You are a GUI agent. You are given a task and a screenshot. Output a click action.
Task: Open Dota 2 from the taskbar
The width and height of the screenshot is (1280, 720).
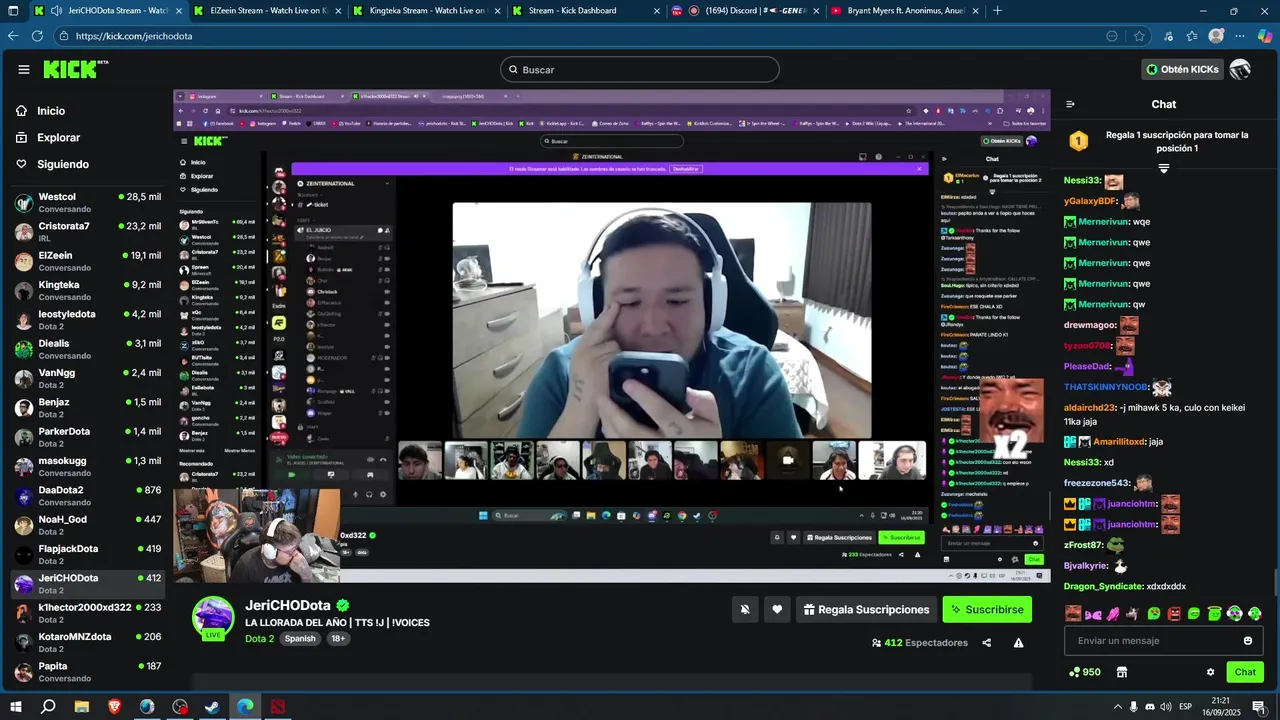(278, 706)
